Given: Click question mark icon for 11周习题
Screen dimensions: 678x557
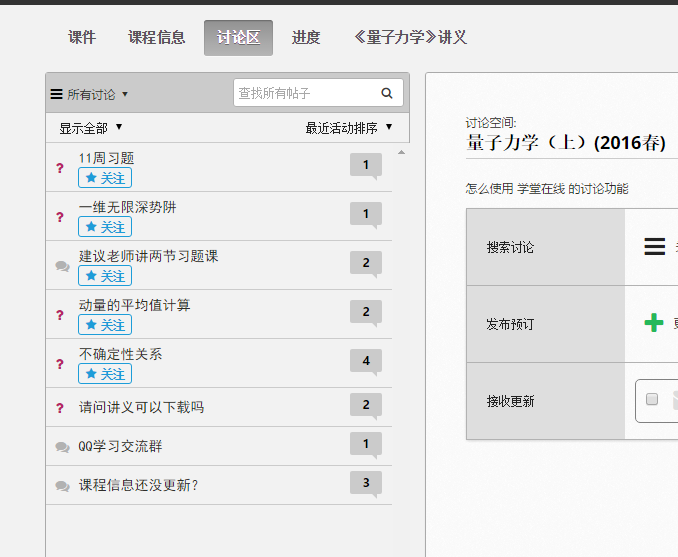Looking at the screenshot, I should click(60, 168).
